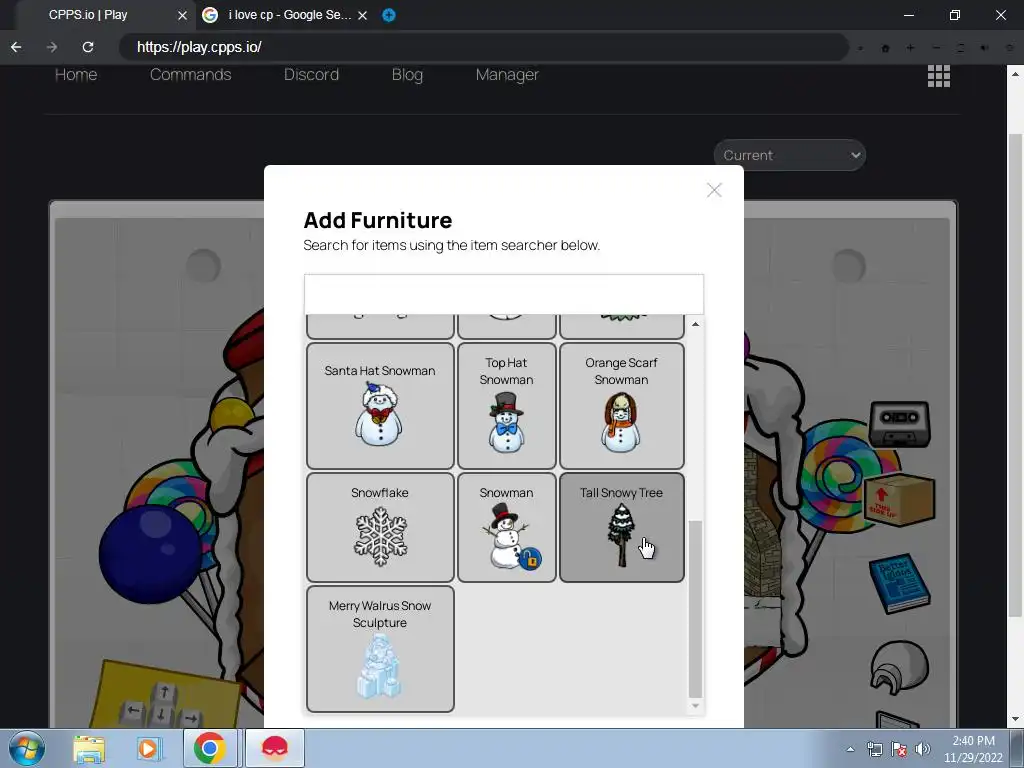Go back in browser history
Viewport: 1024px width, 768px height.
(x=16, y=47)
